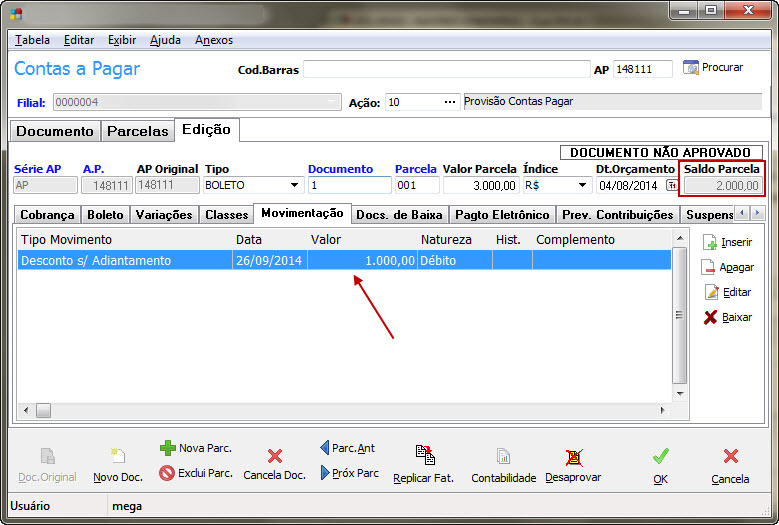Viewport: 779px width, 525px height.
Task: Click the Exclui Parc. icon
Action: (167, 473)
